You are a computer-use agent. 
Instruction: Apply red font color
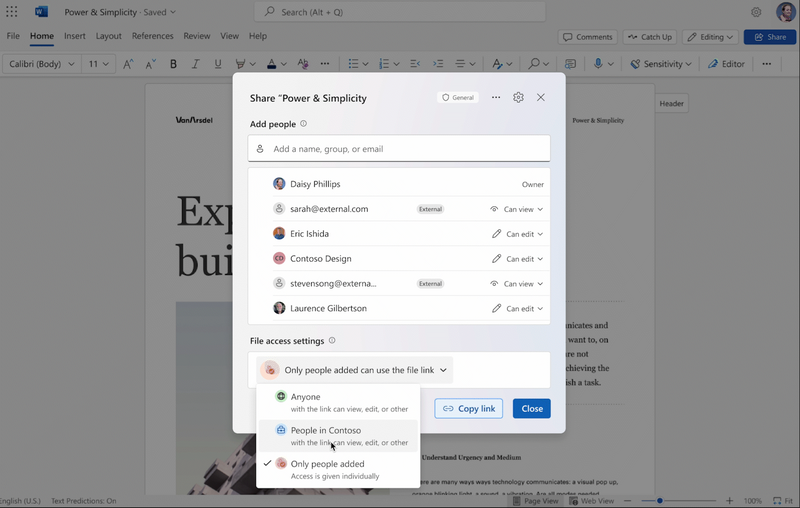tap(271, 64)
